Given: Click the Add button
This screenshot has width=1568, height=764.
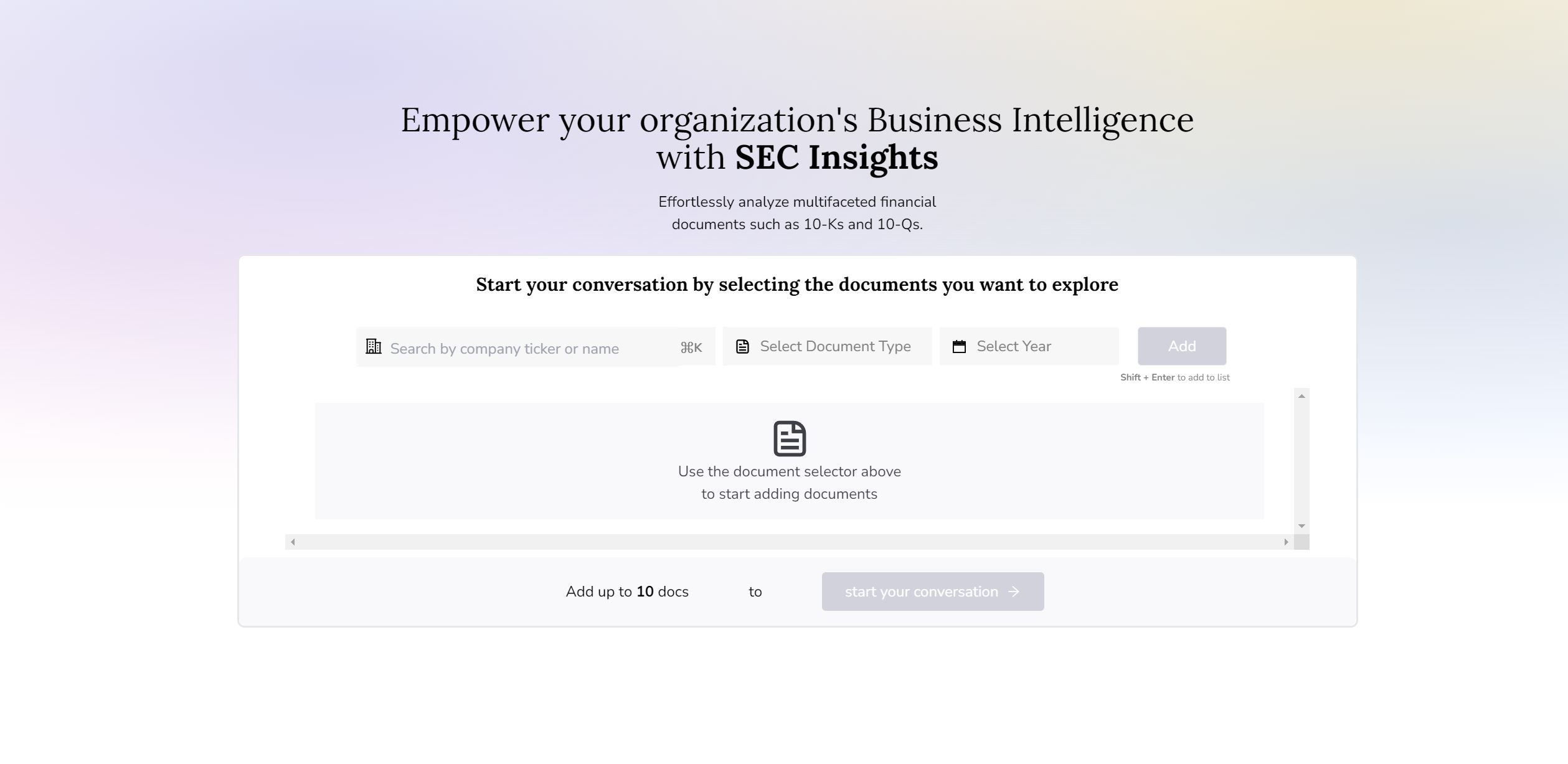Looking at the screenshot, I should pos(1181,346).
